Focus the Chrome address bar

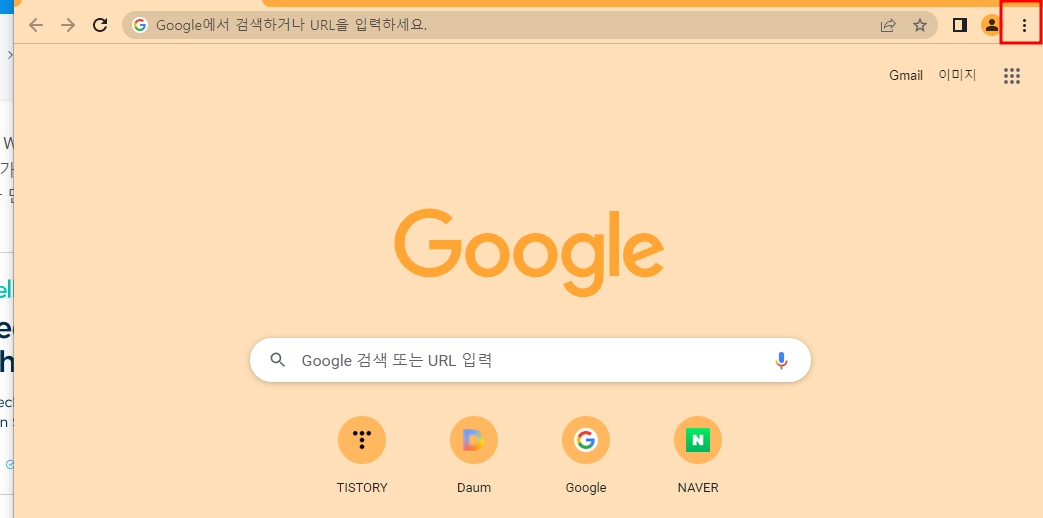tap(529, 25)
